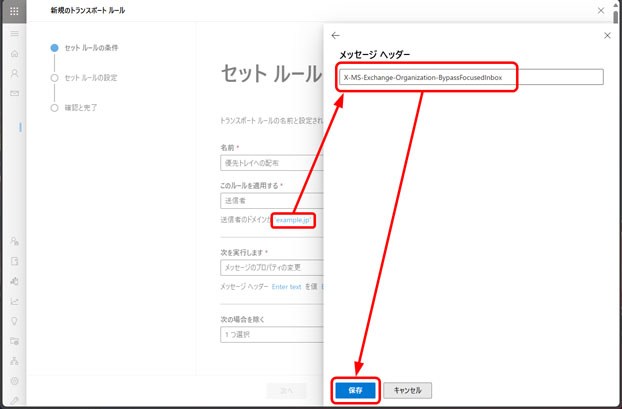Click the 名前 field with 優先トレイへの配布
622x409 pixels.
click(x=272, y=163)
